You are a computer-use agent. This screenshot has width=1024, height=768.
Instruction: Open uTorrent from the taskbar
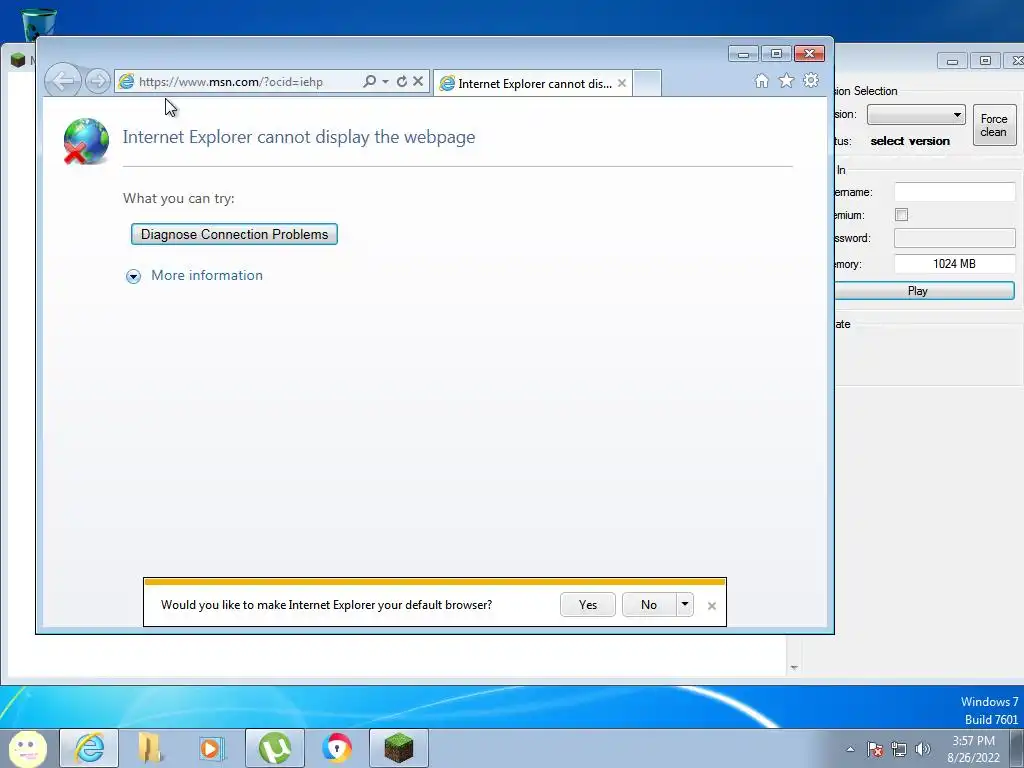coord(275,748)
